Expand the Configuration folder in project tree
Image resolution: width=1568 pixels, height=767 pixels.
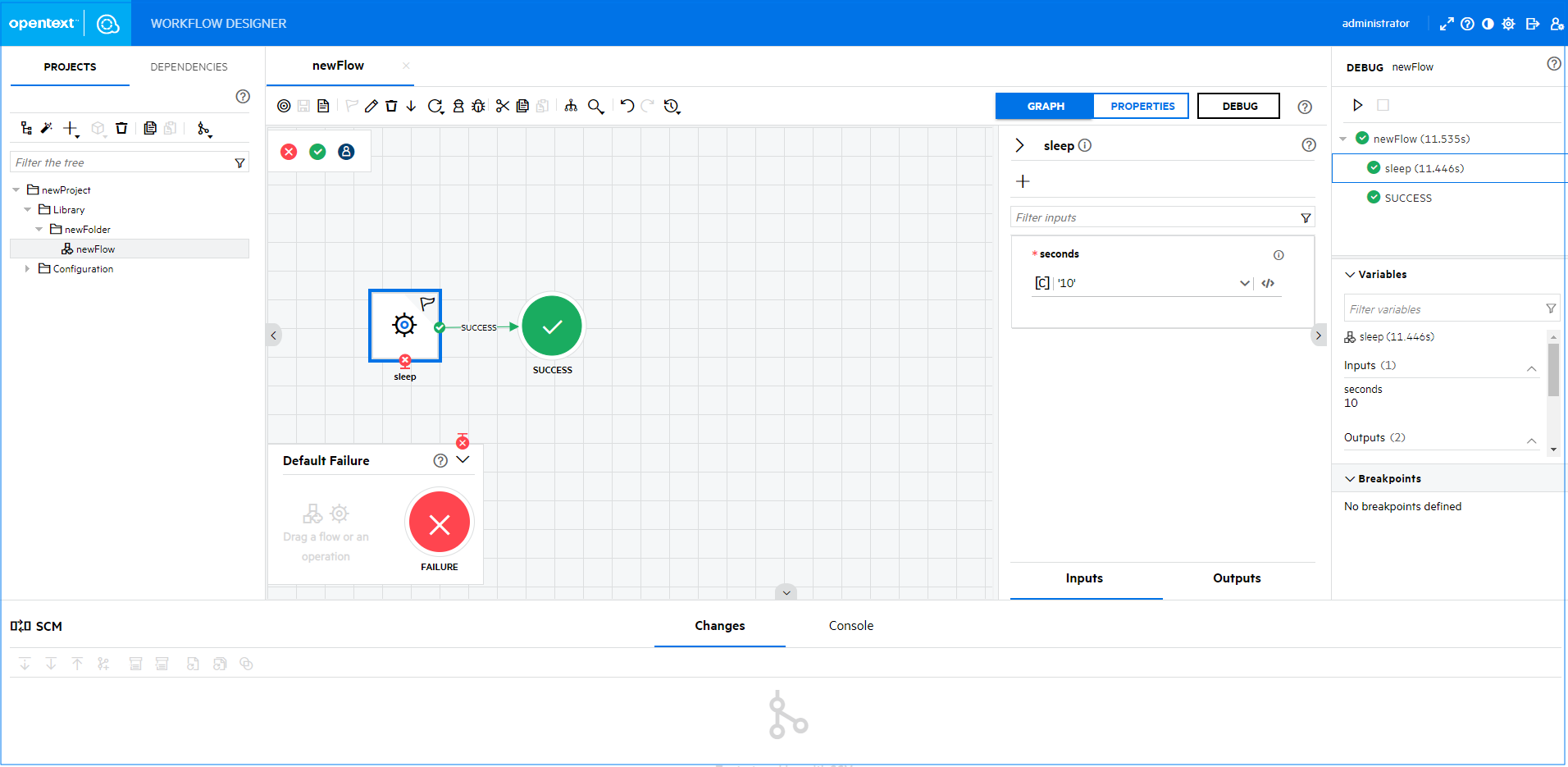(27, 268)
